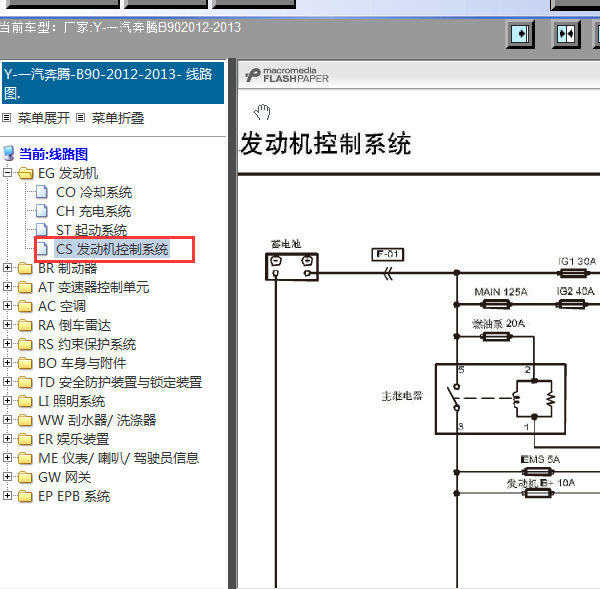The height and width of the screenshot is (589, 600).
Task: Expand the LI 照明系统 node
Action: click(x=7, y=400)
